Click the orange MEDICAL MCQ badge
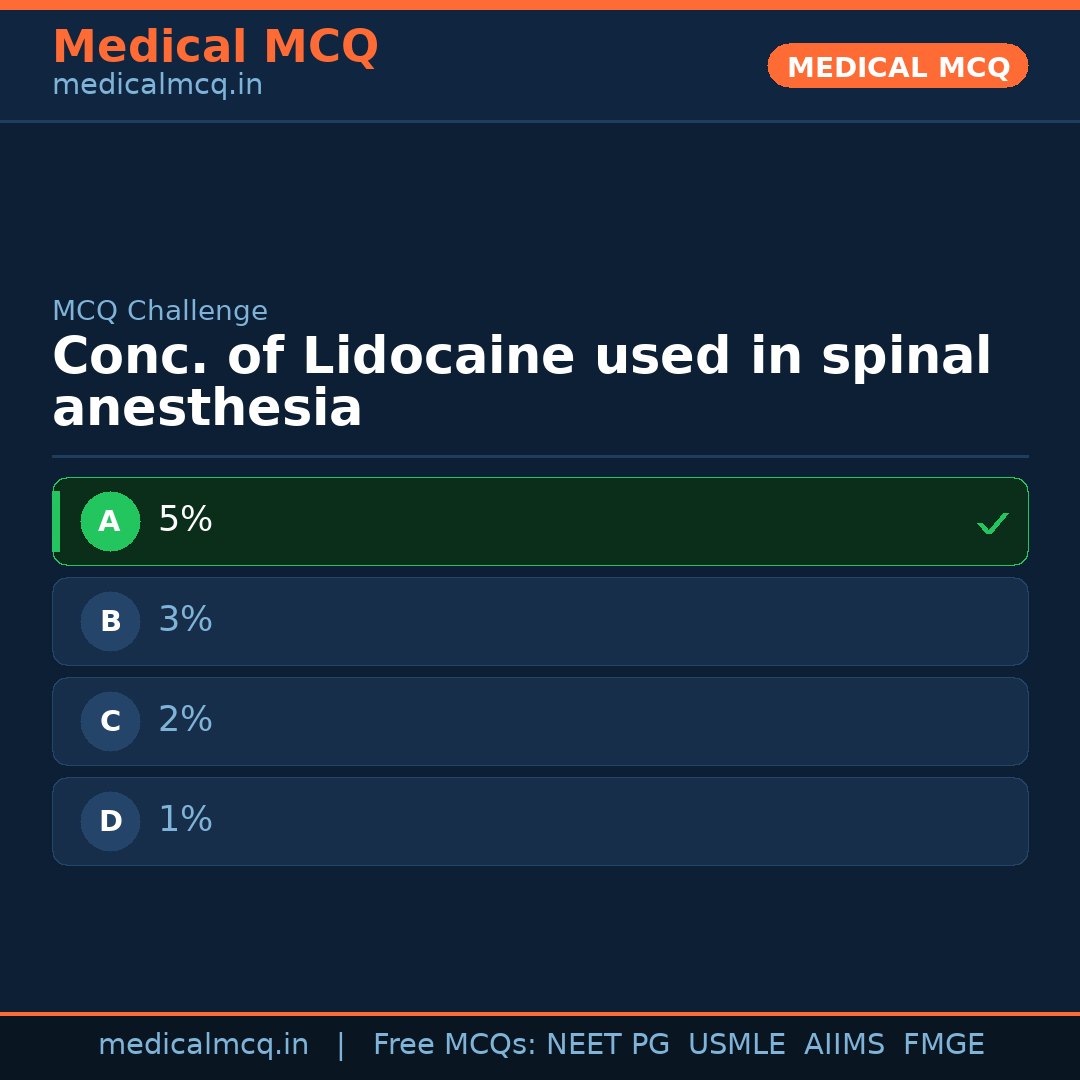This screenshot has width=1080, height=1080. coord(897,67)
